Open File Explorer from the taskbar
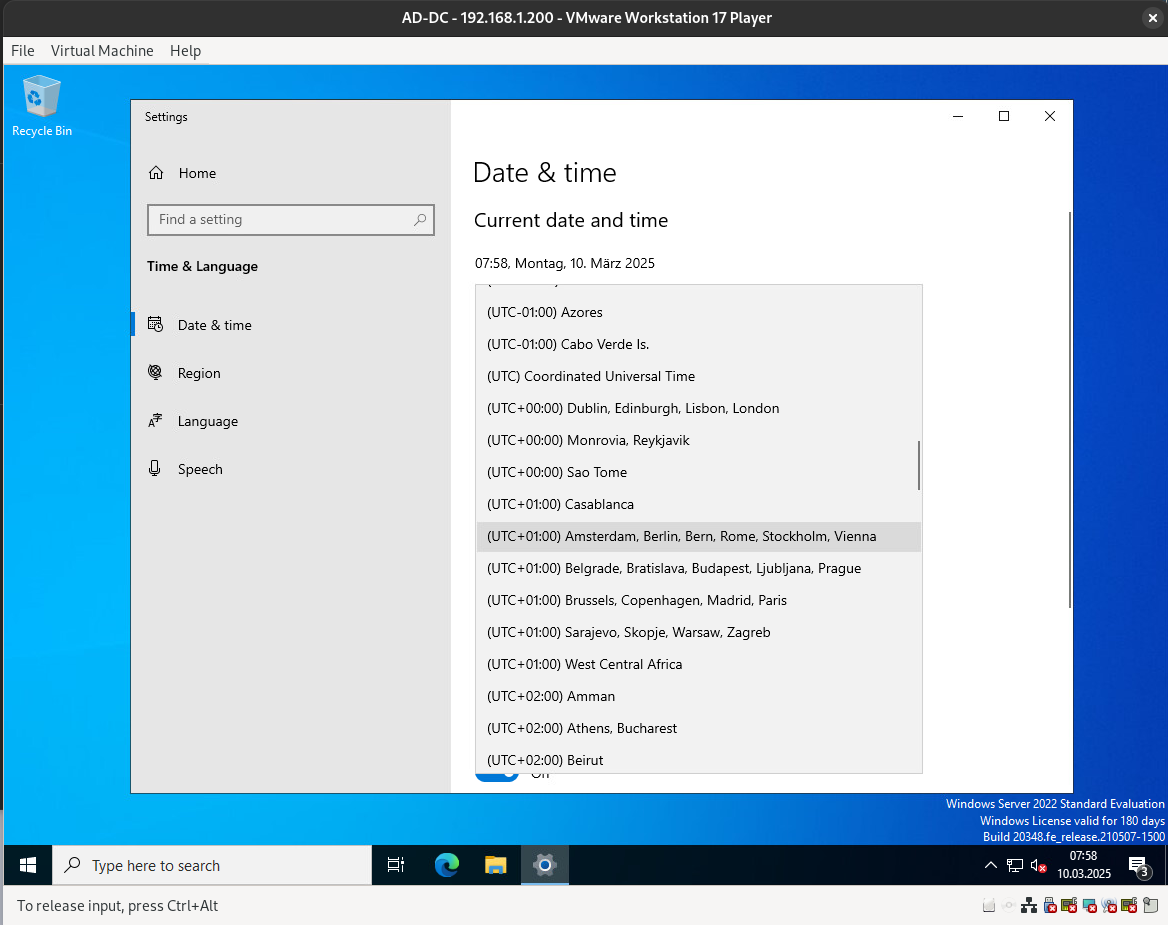 click(496, 865)
